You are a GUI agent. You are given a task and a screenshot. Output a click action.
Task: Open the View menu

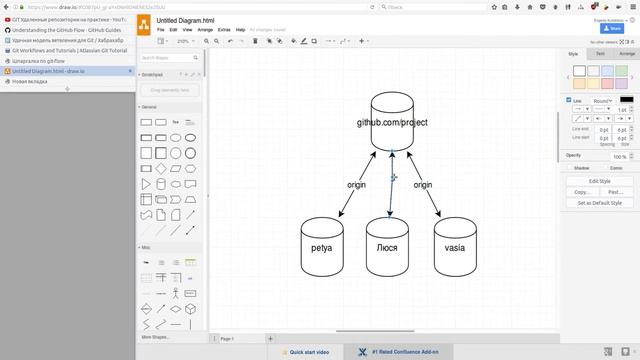[187, 30]
